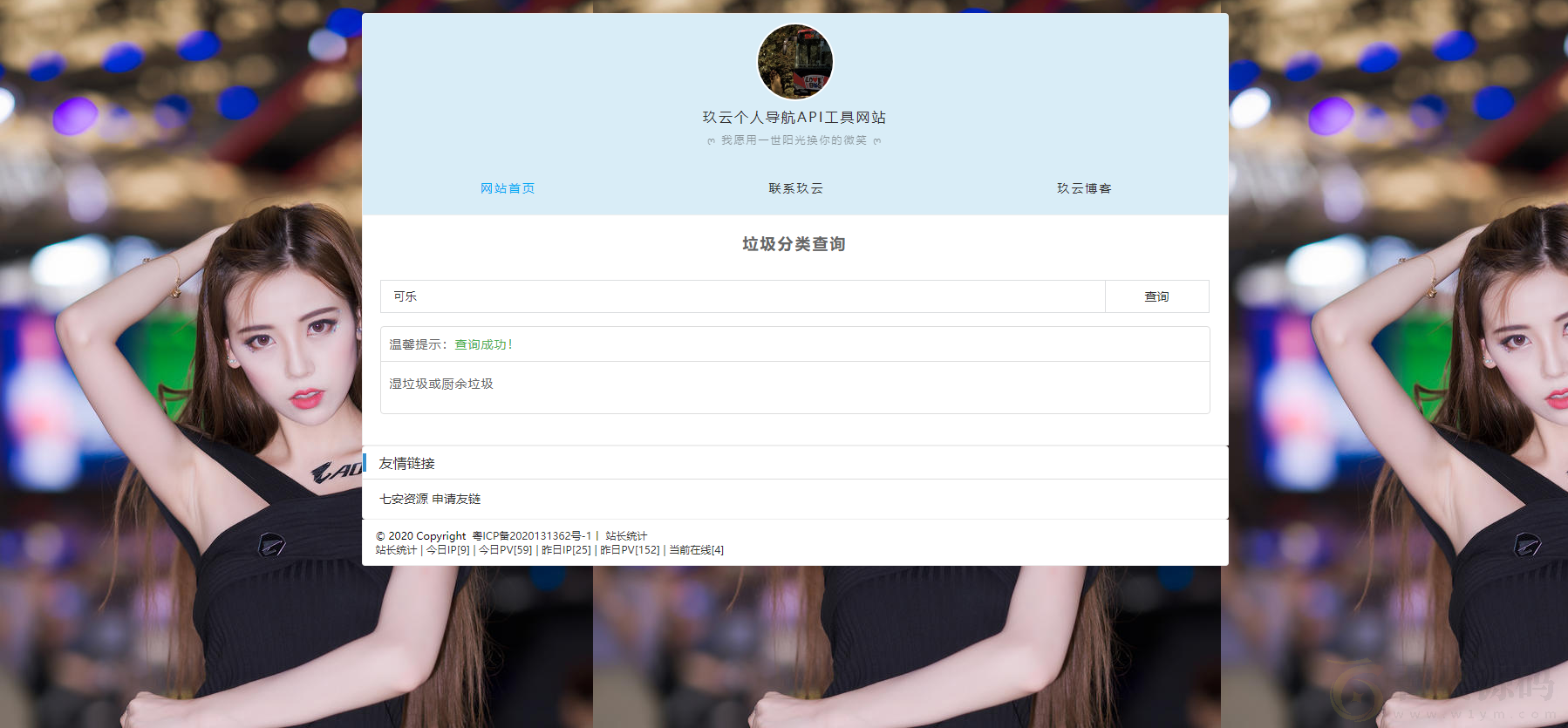Click the 今日IP[9] statistic
This screenshot has width=1568, height=728.
(x=447, y=550)
